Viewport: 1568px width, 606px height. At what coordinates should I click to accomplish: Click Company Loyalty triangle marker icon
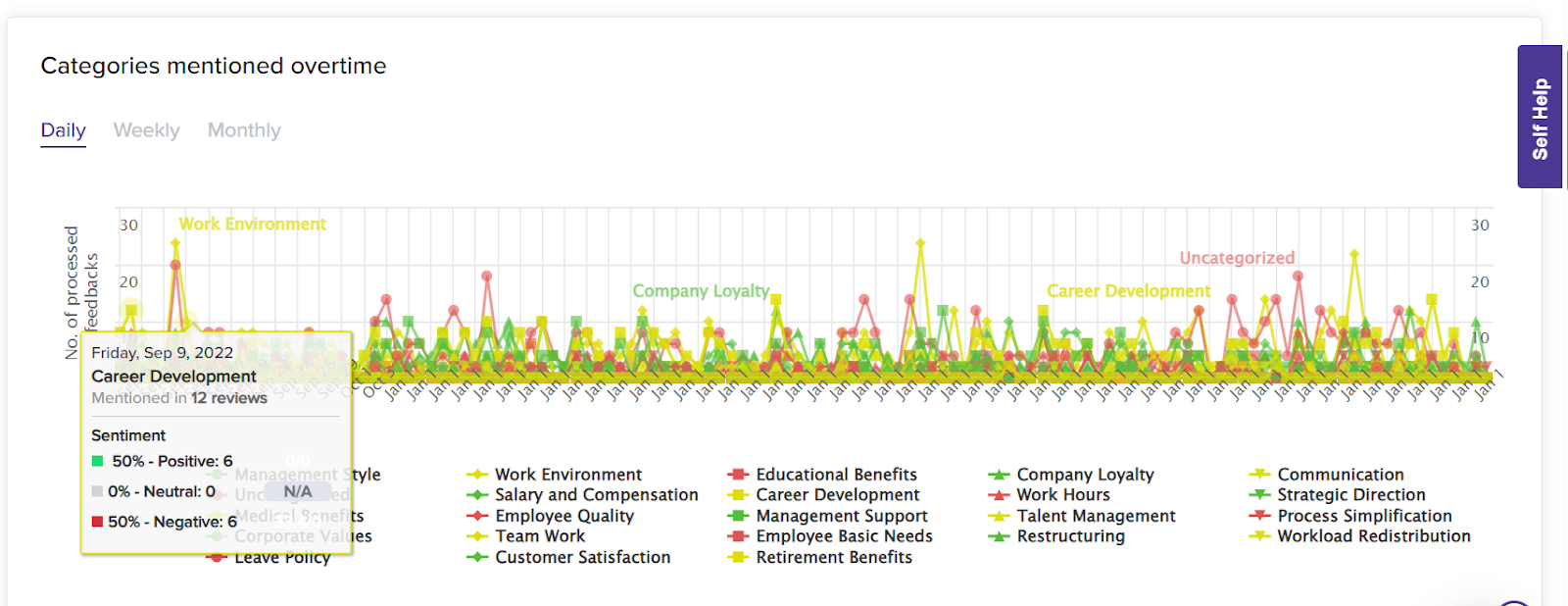999,475
